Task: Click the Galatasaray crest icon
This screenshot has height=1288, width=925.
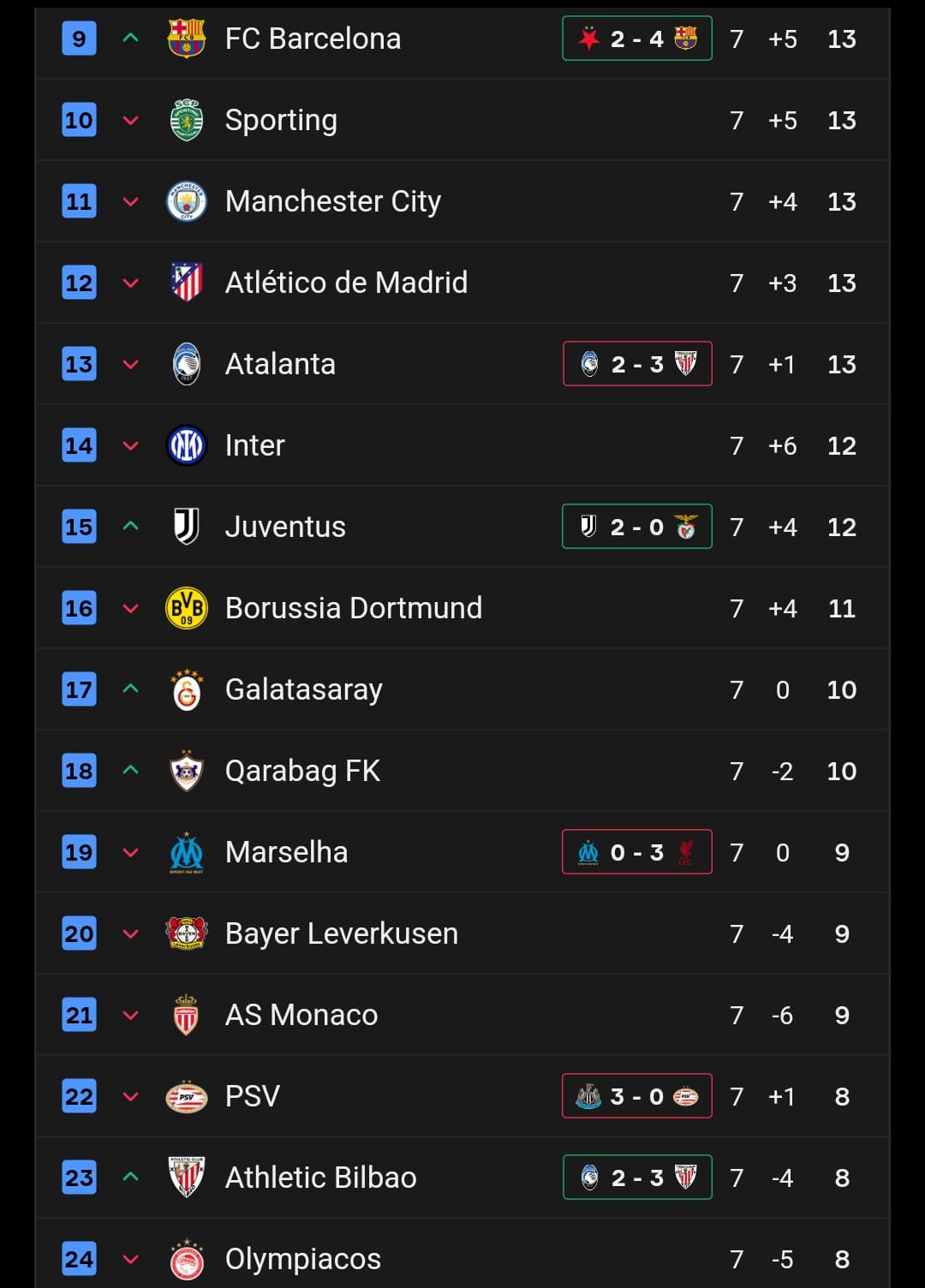Action: click(186, 689)
